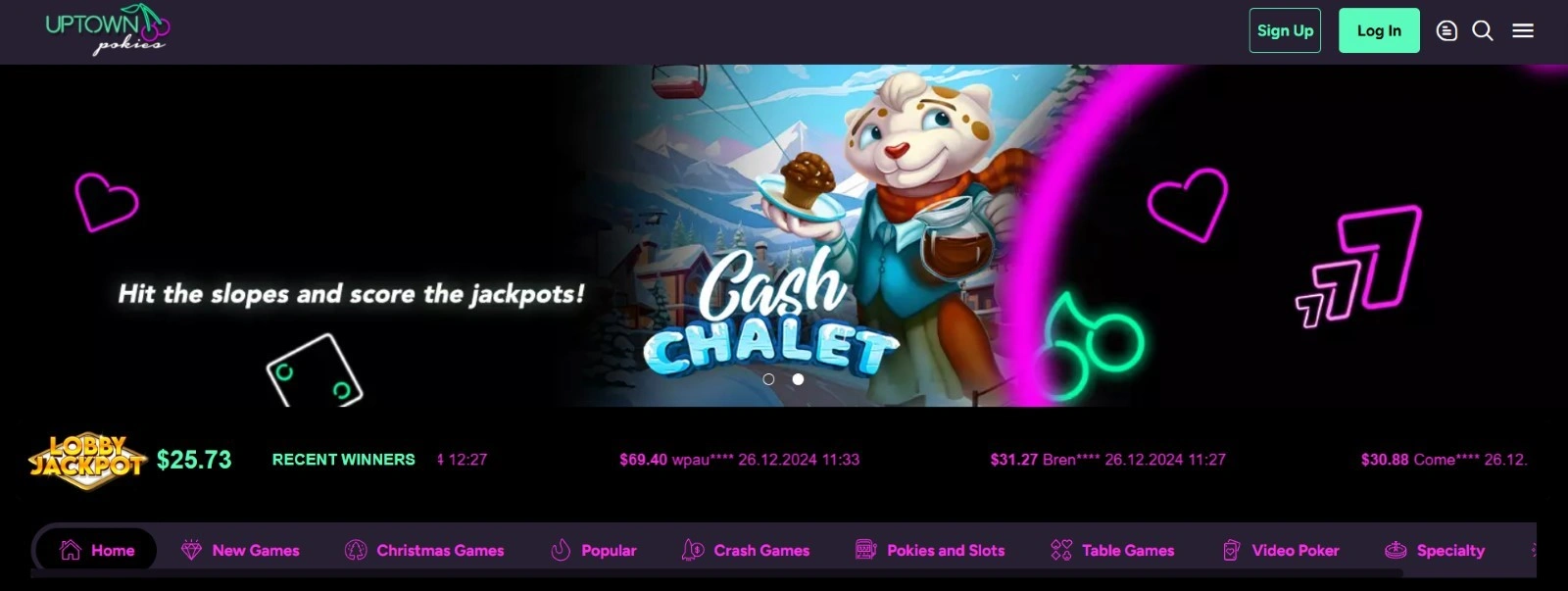Click the Lobby Jackpot badge
1568x591 pixels.
87,461
